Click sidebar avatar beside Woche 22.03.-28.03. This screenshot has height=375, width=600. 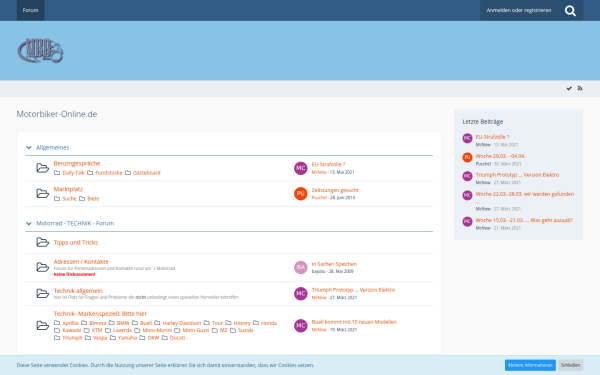[x=467, y=195]
